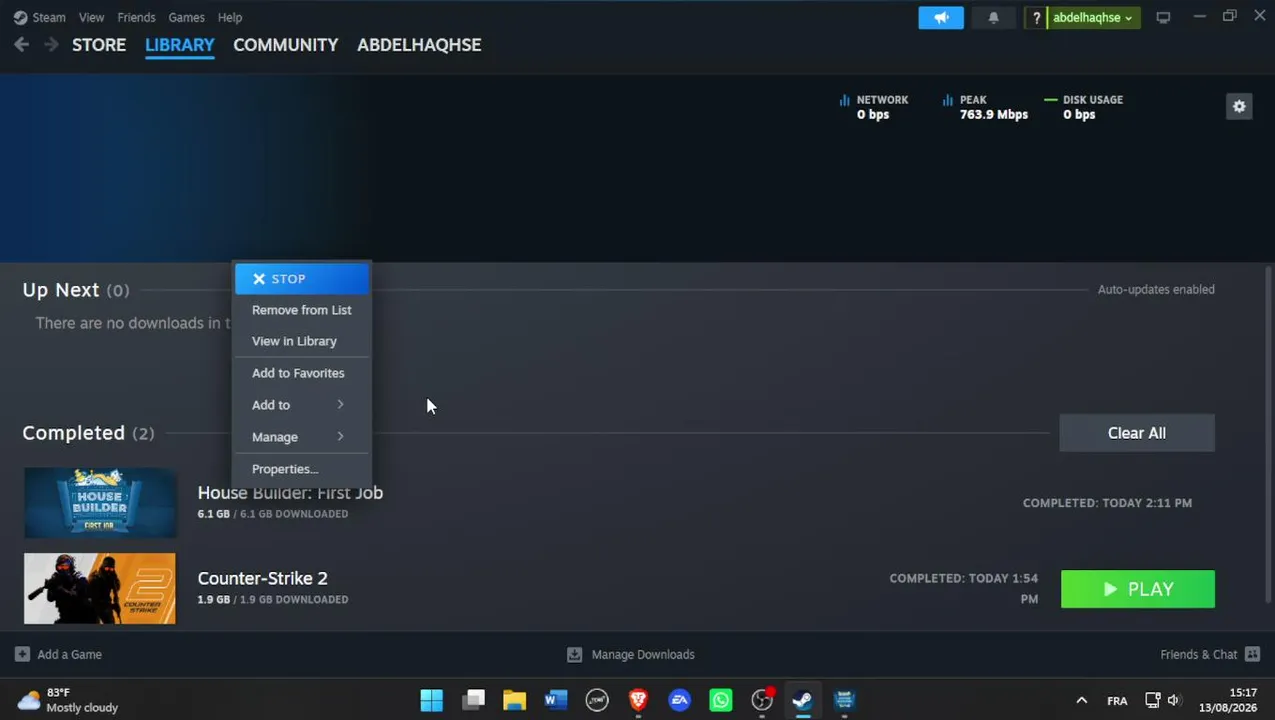1275x720 pixels.
Task: Open Brave browser from taskbar
Action: tap(638, 700)
